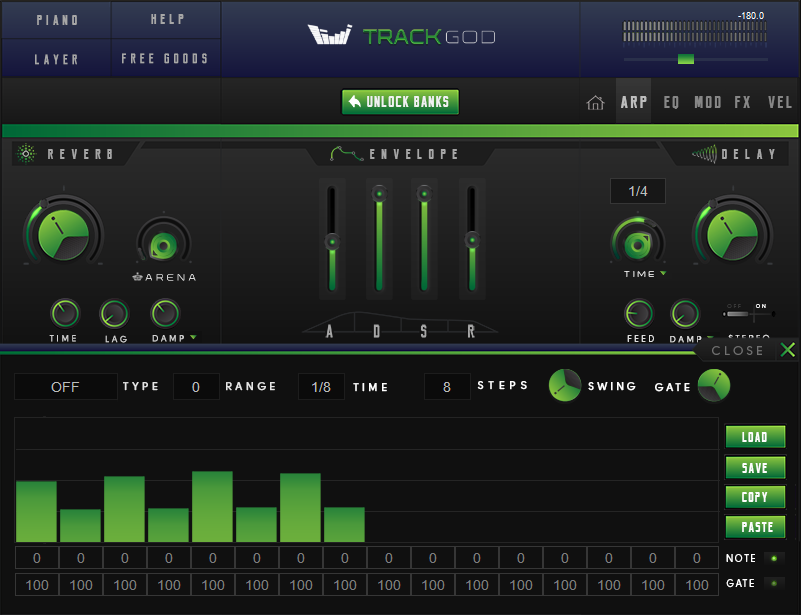The image size is (801, 615).
Task: Open the FREE GOODS menu
Action: coord(165,58)
